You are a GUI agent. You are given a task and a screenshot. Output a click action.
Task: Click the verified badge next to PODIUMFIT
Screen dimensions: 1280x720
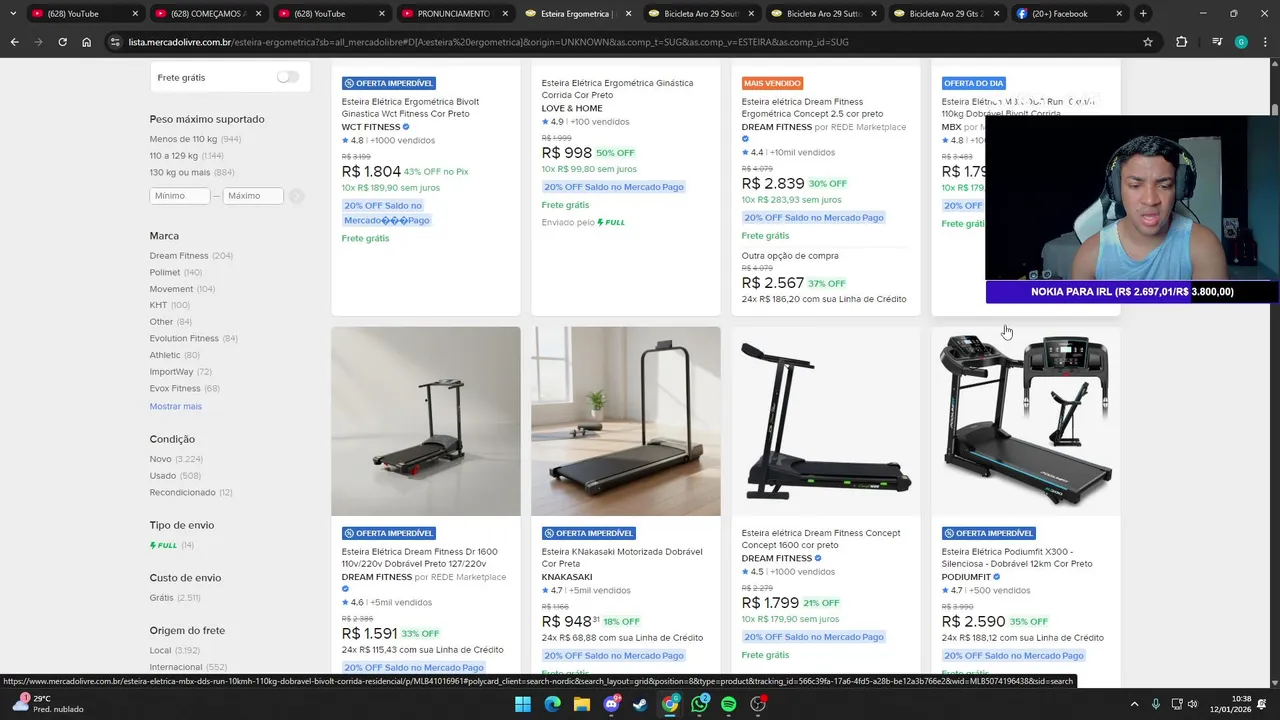point(996,577)
